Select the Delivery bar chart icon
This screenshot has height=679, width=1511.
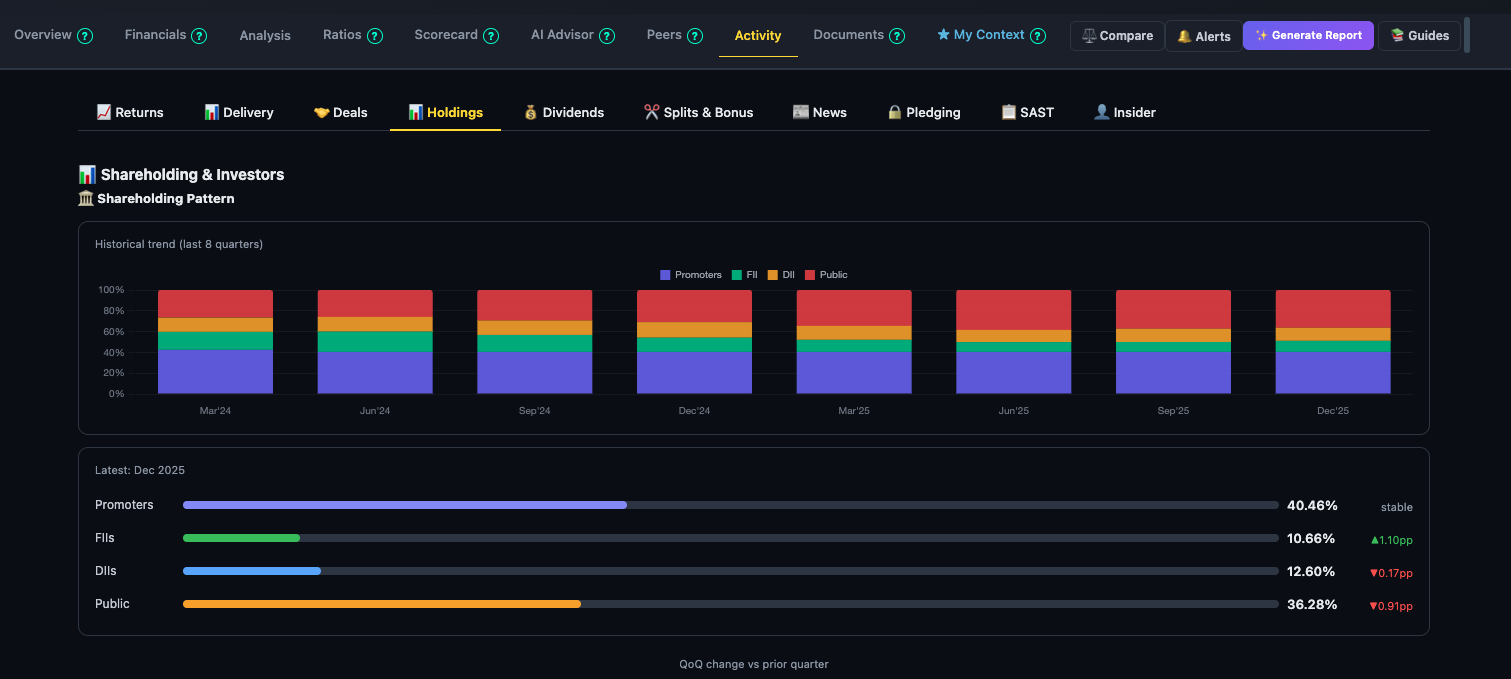(211, 112)
